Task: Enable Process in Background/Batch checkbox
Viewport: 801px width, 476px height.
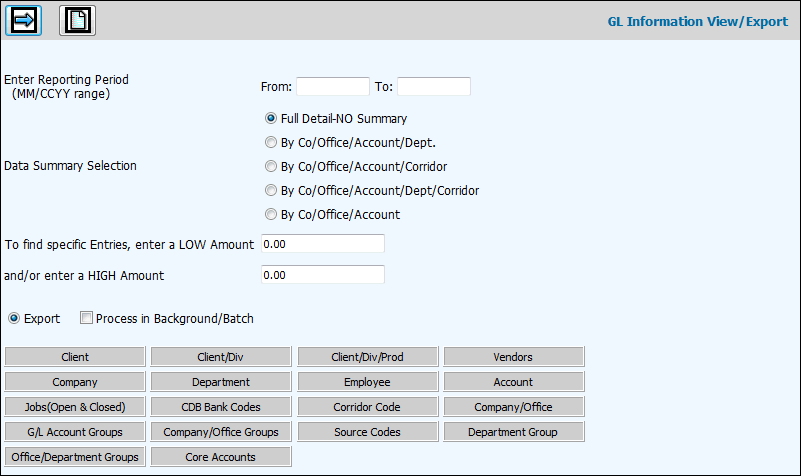Action: pos(87,319)
